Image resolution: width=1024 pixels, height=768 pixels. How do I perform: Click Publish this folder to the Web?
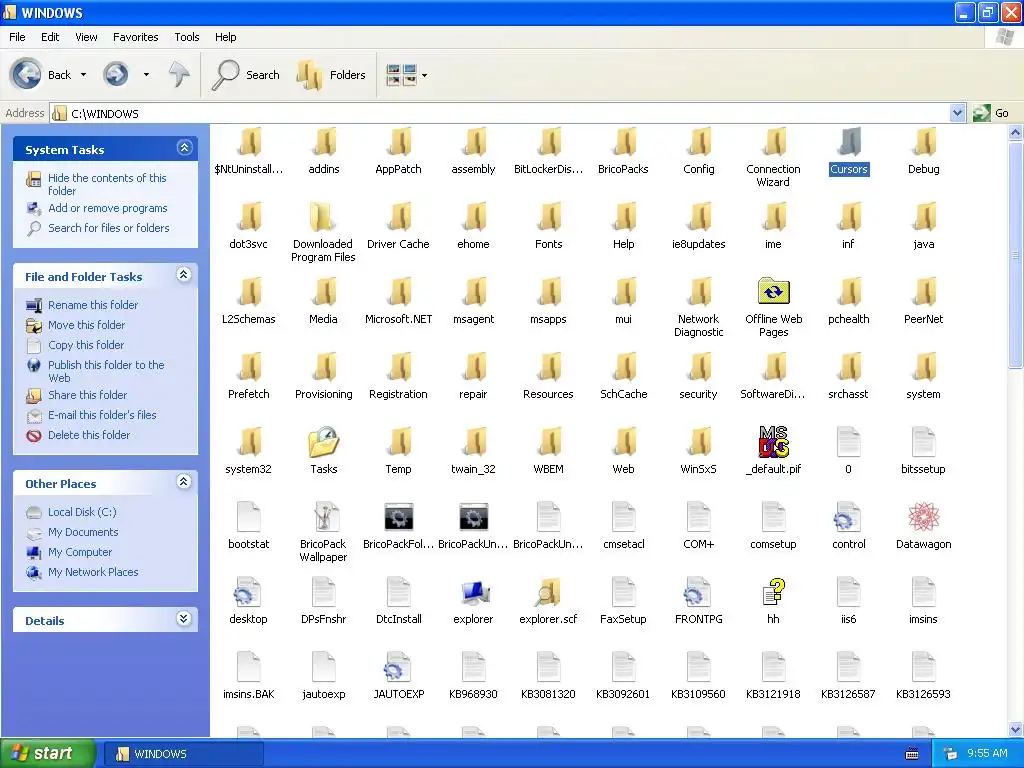click(106, 371)
